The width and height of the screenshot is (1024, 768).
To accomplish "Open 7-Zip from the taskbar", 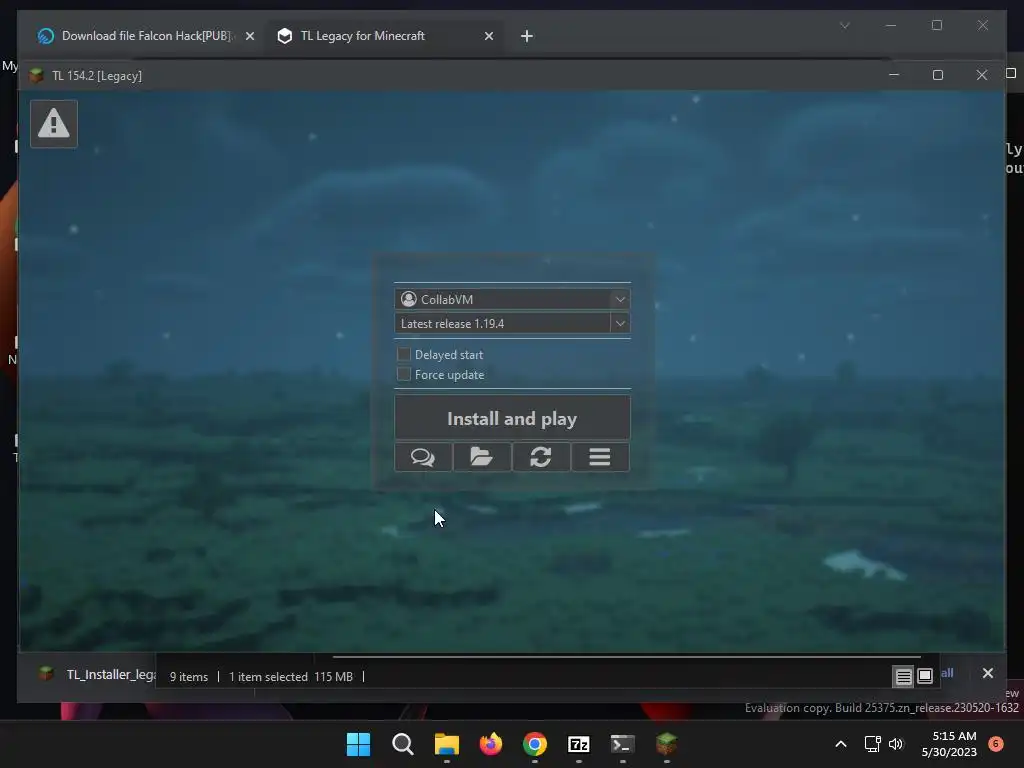I will (579, 744).
